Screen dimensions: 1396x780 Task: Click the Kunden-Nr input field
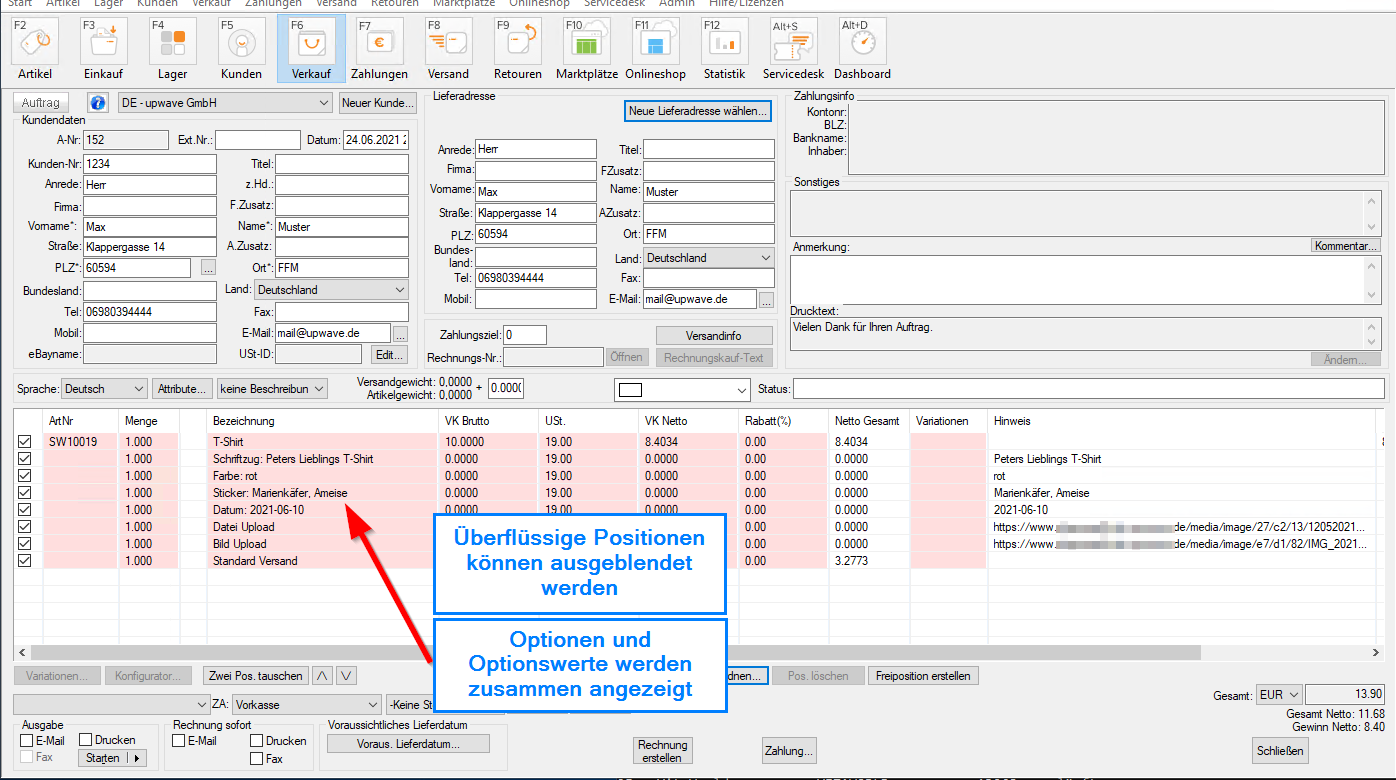(x=150, y=163)
